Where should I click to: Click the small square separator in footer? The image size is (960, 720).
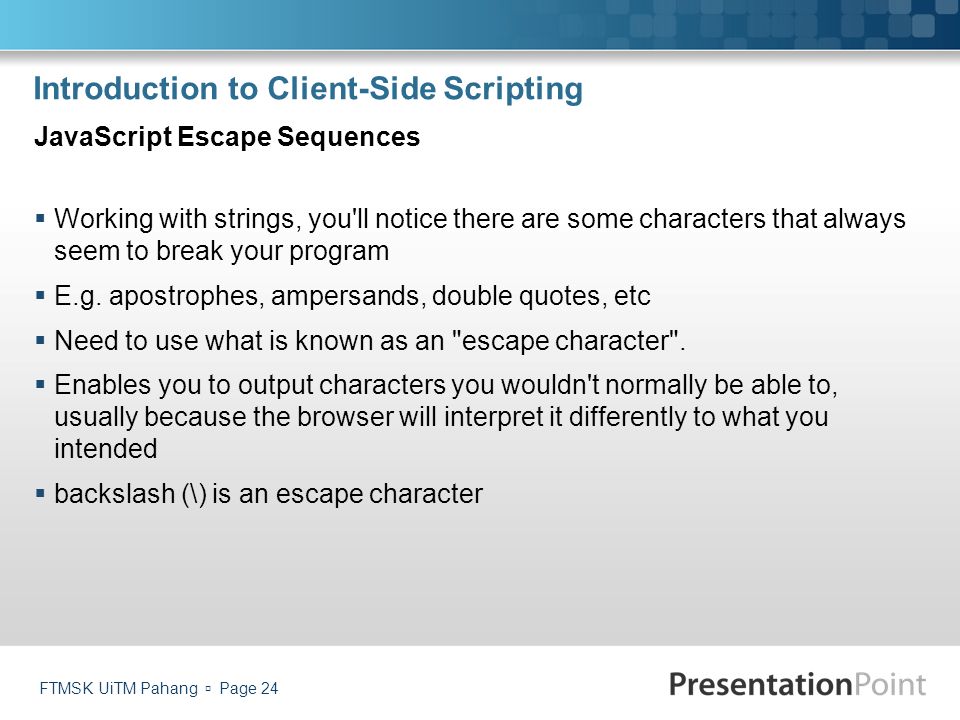click(x=208, y=689)
